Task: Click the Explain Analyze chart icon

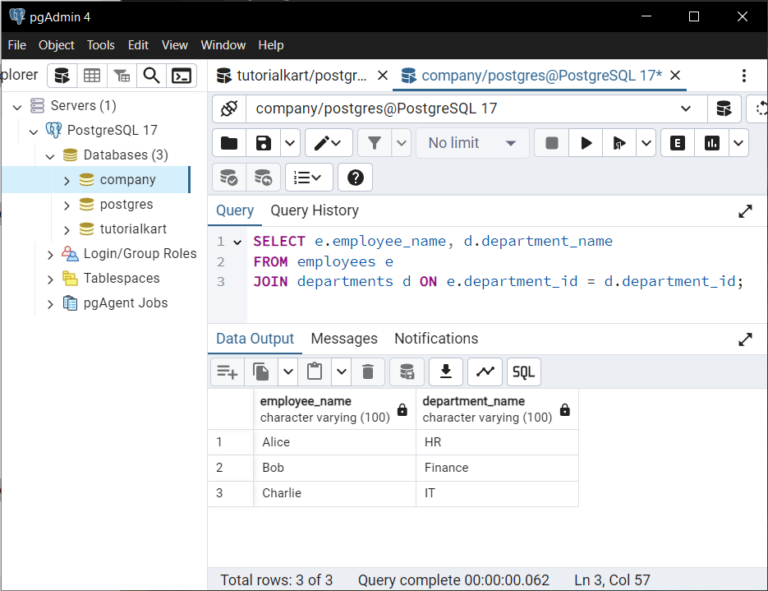Action: tap(712, 143)
